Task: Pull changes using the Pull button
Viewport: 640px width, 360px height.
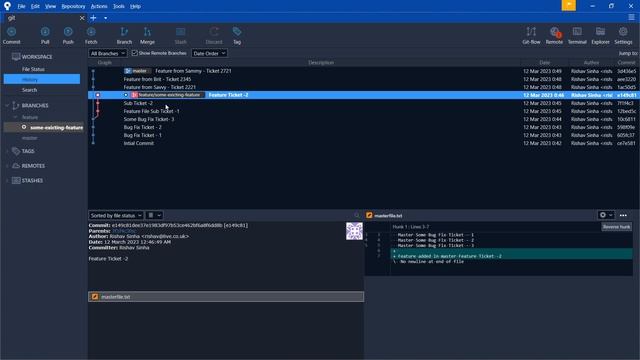Action: [45, 36]
